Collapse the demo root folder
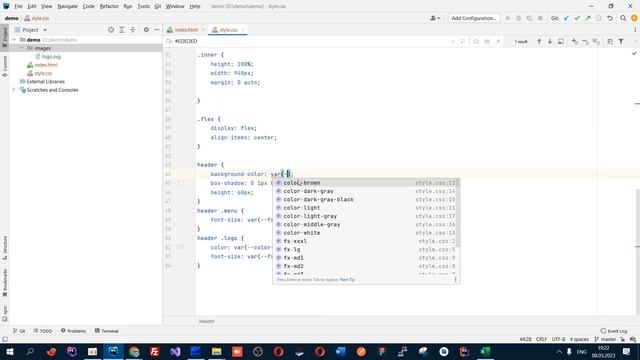The image size is (640, 360). (14, 40)
